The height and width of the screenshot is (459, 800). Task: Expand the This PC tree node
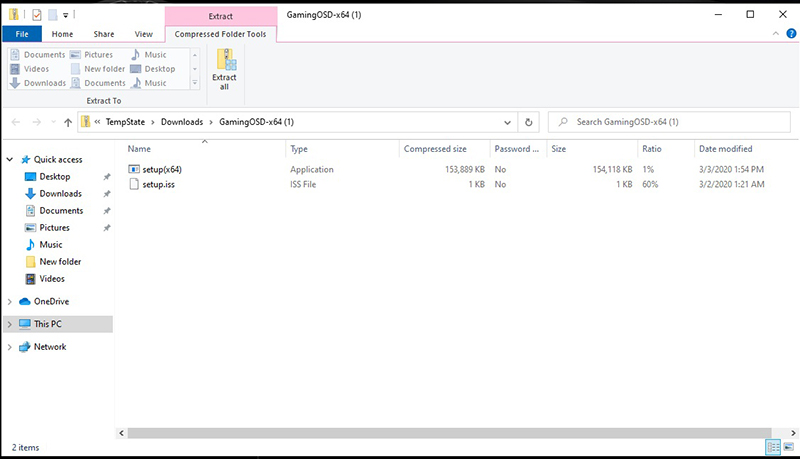click(x=9, y=324)
